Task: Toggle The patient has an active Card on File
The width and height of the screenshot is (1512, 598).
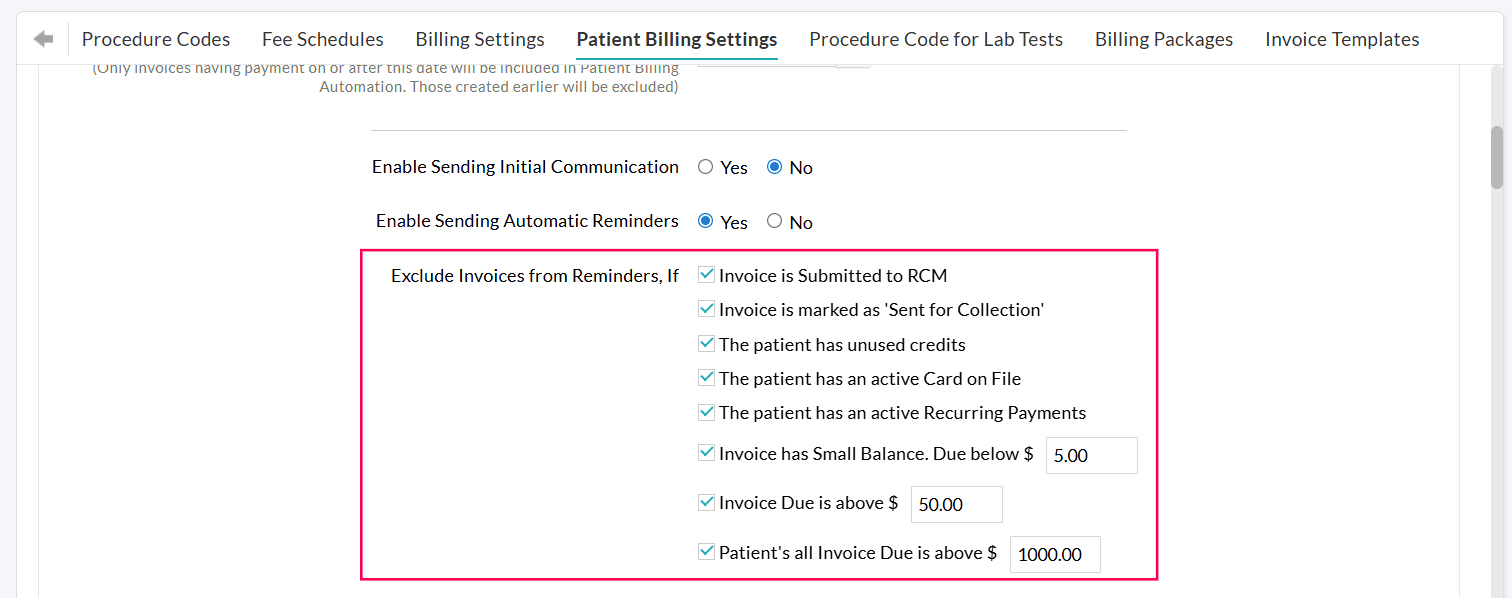Action: pyautogui.click(x=706, y=376)
